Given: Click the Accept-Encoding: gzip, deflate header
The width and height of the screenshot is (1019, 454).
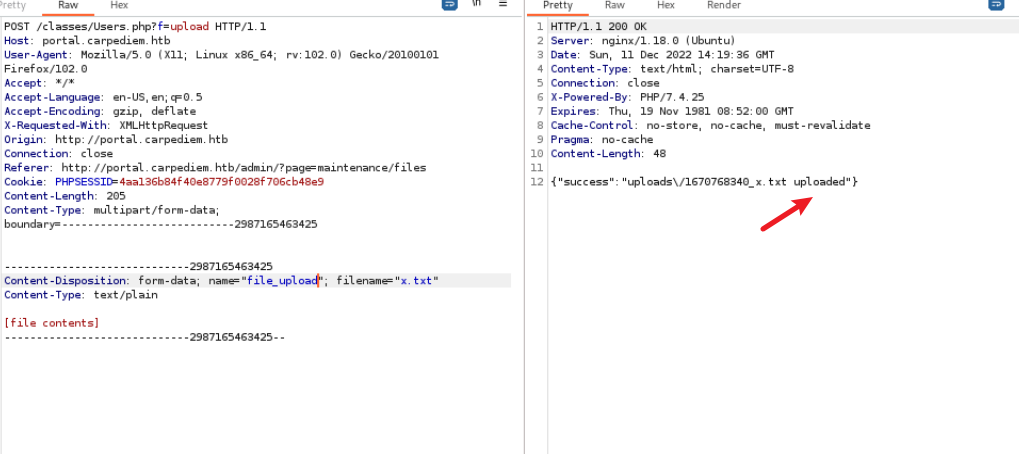Looking at the screenshot, I should pos(100,111).
